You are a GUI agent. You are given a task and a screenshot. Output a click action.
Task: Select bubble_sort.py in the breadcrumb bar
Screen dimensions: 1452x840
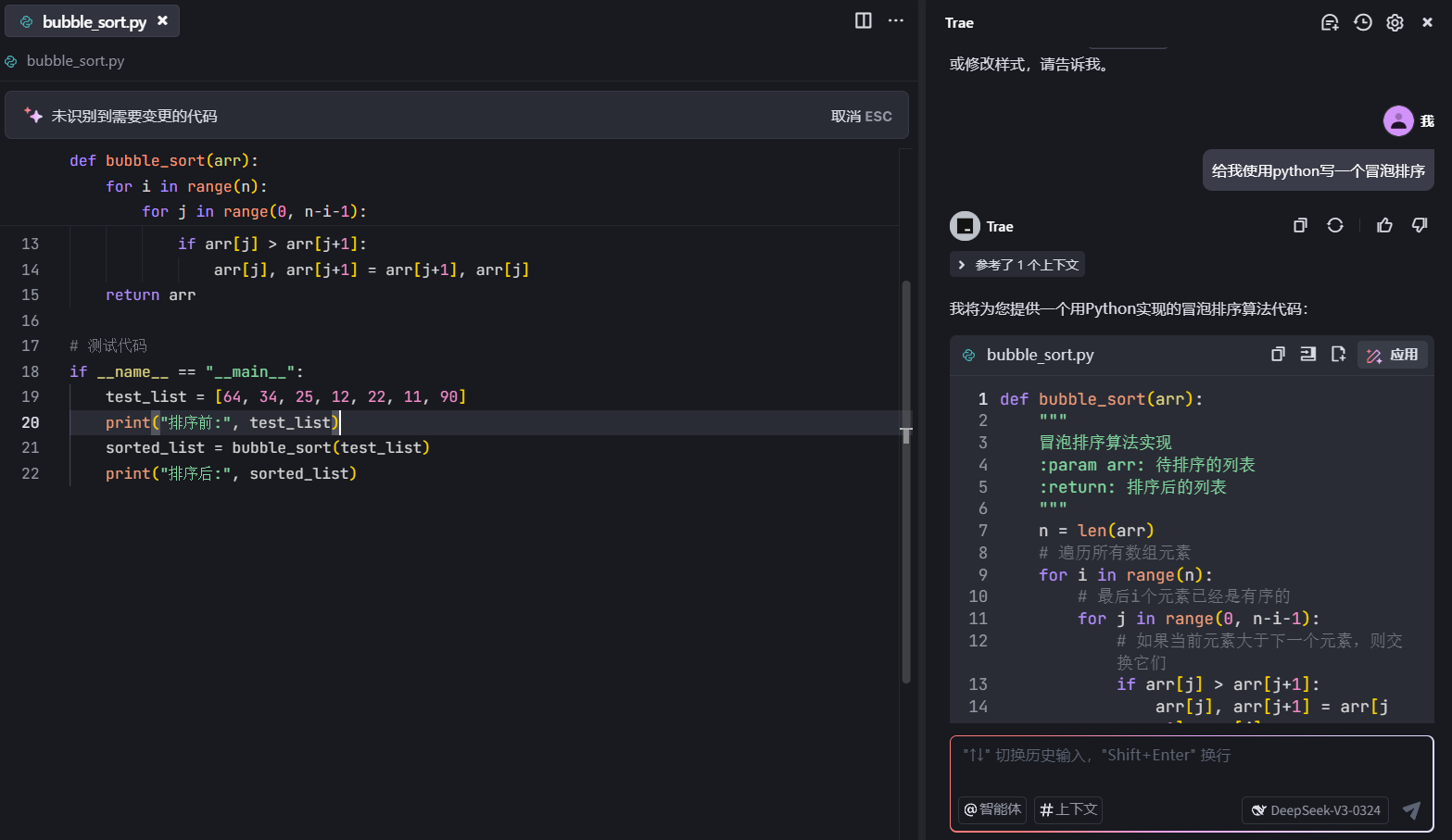click(74, 61)
